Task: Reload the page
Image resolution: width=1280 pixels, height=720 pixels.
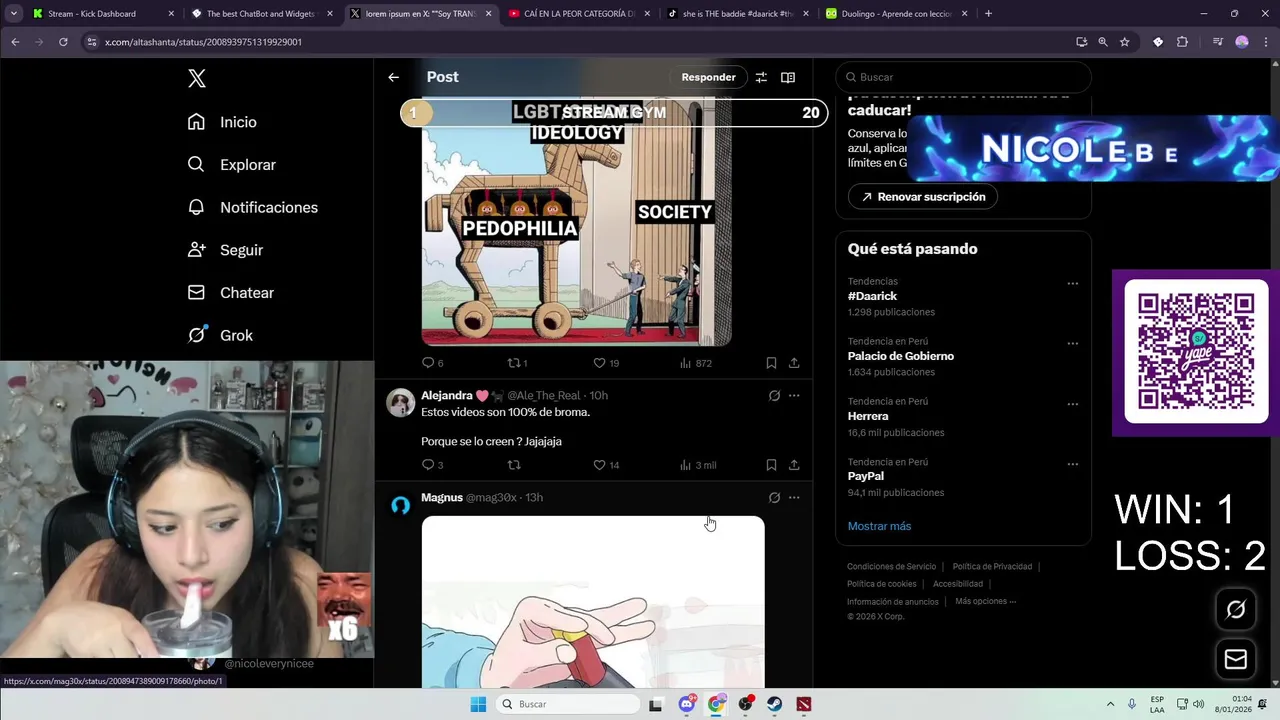Action: pyautogui.click(x=63, y=42)
